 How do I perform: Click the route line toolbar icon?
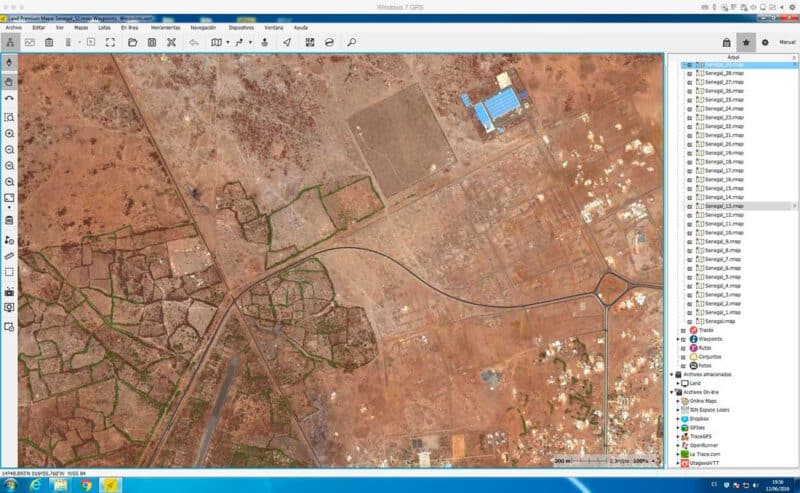[239, 42]
